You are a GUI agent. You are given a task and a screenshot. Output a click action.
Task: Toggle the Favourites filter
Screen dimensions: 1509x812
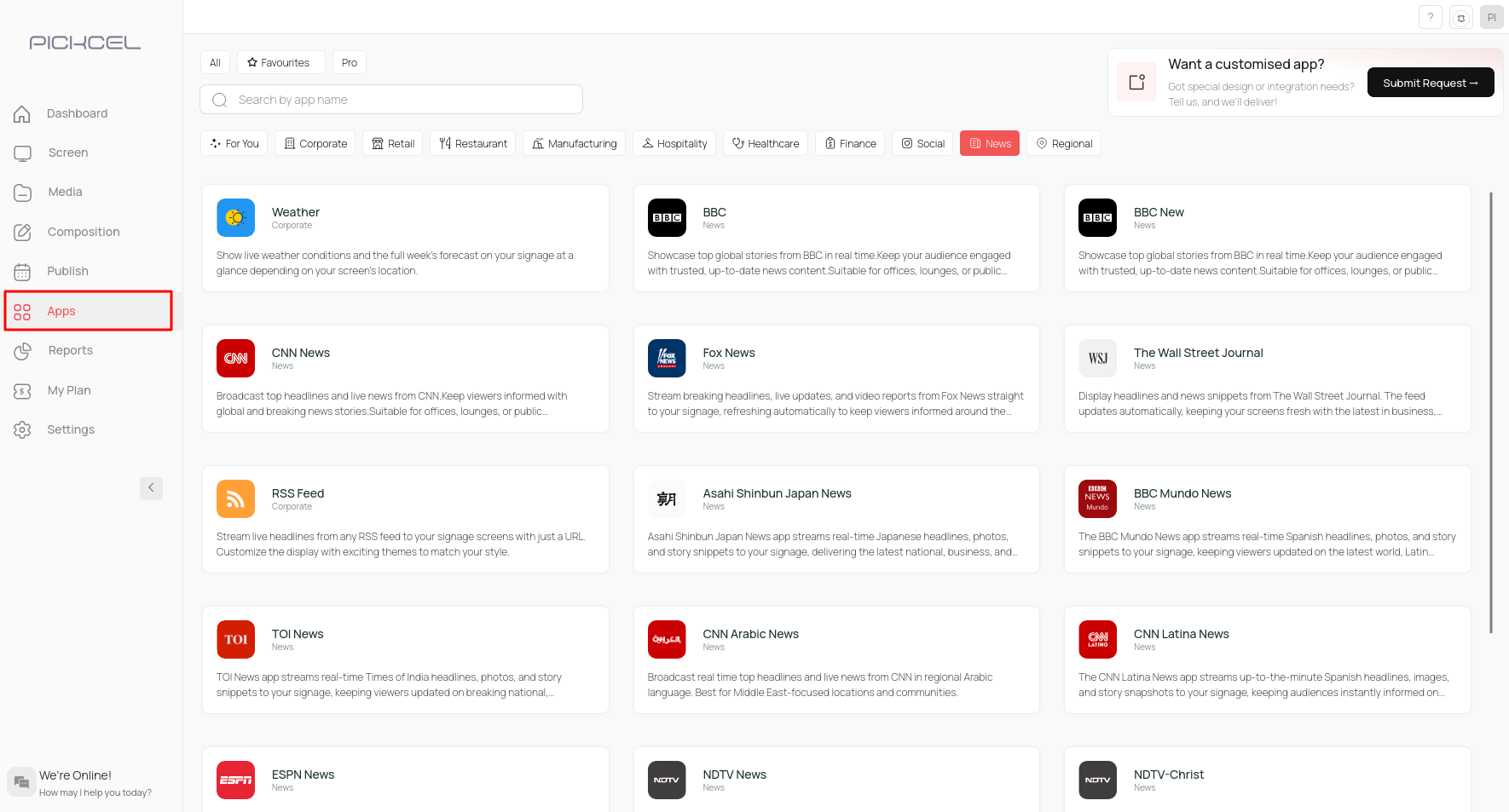point(280,63)
